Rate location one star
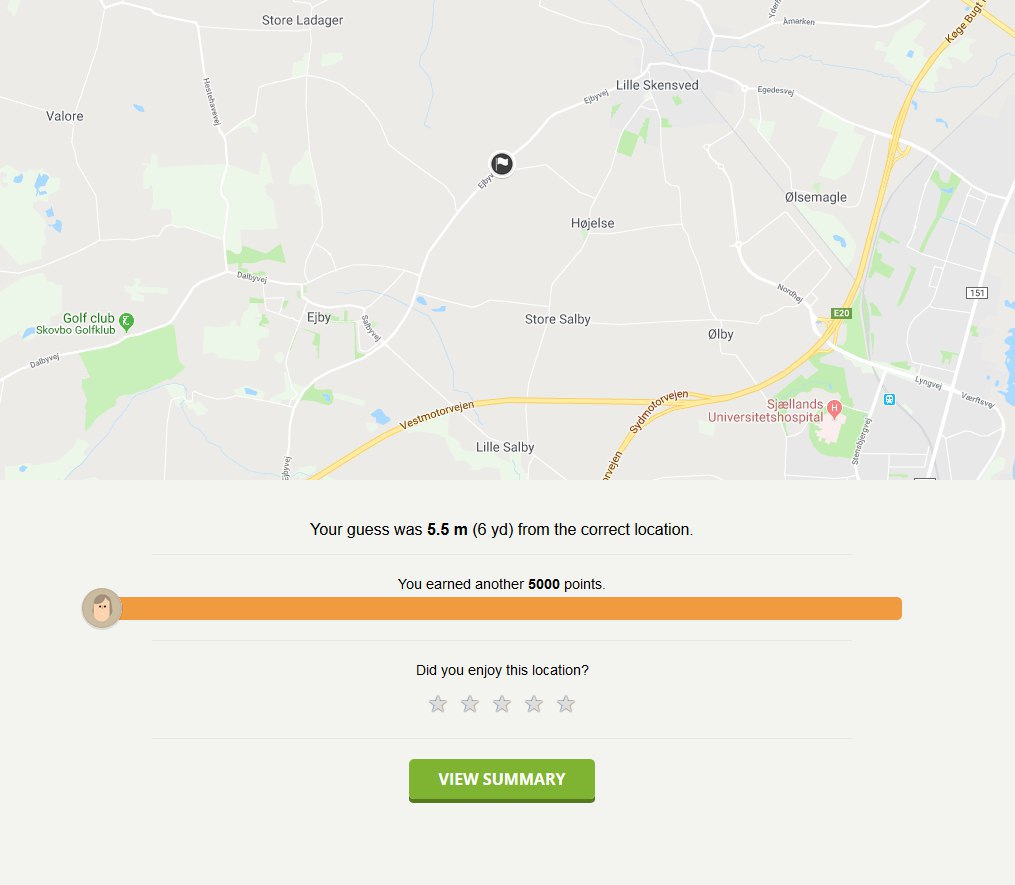Image resolution: width=1015 pixels, height=885 pixels. pos(438,704)
